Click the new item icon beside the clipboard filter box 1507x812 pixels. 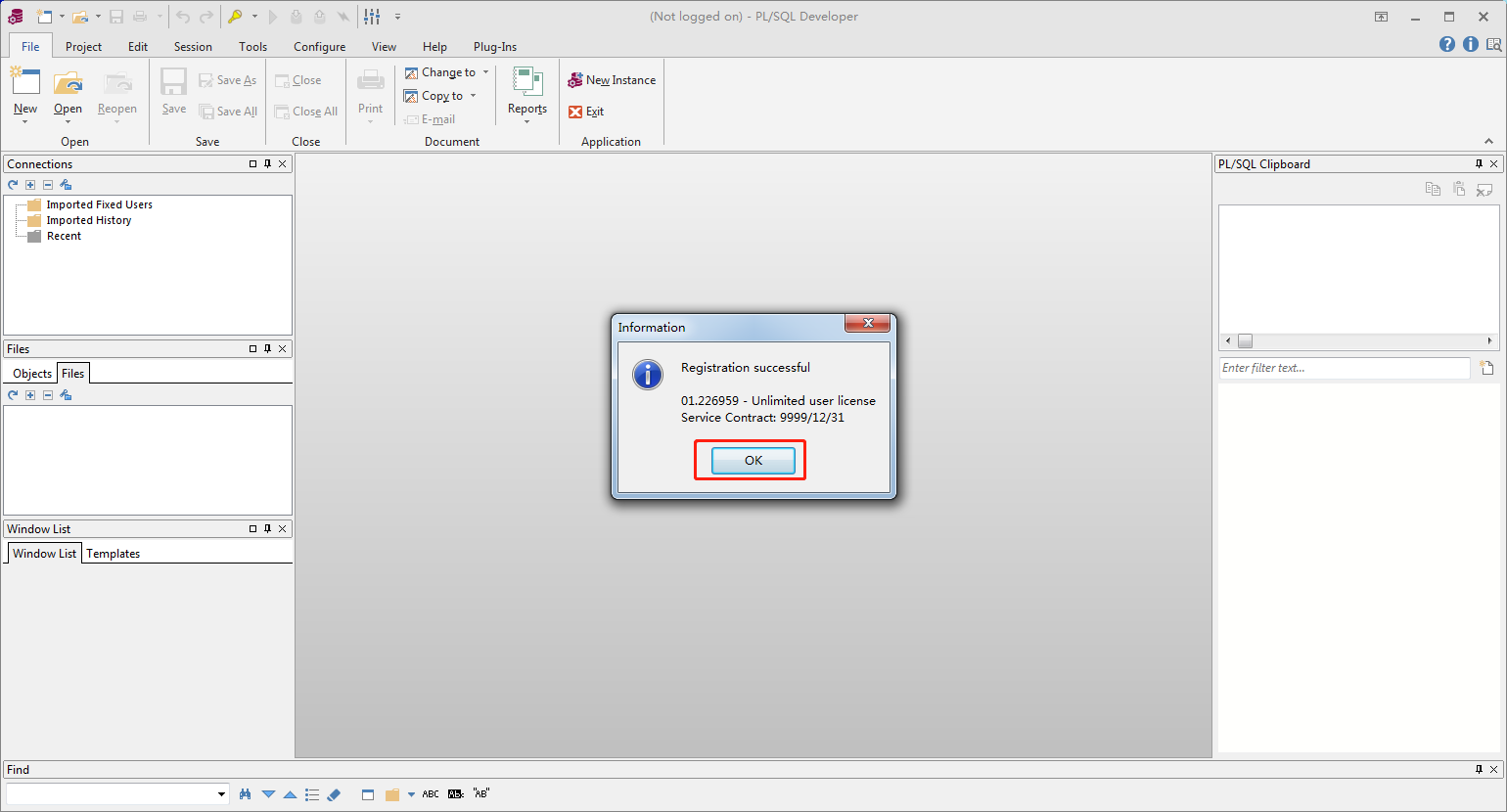(x=1486, y=368)
